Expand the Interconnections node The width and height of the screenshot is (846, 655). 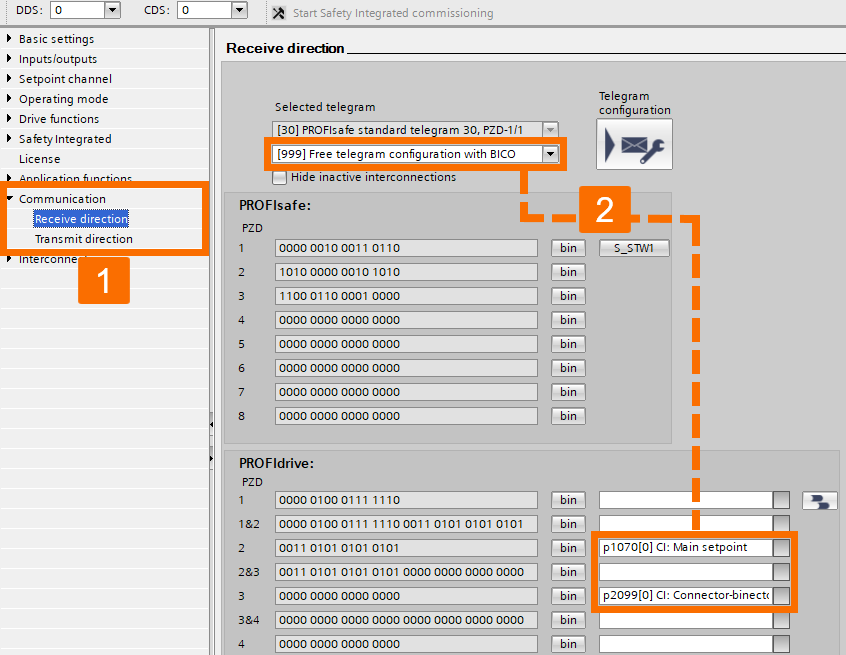pos(10,258)
